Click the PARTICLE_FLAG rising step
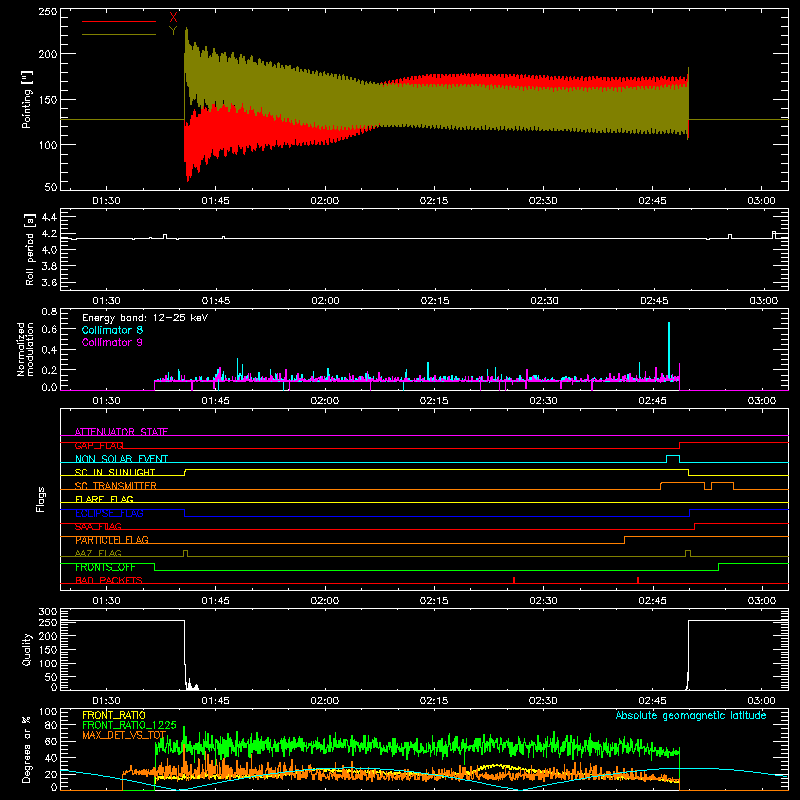Screen dimensions: 800x800 pyautogui.click(x=624, y=540)
